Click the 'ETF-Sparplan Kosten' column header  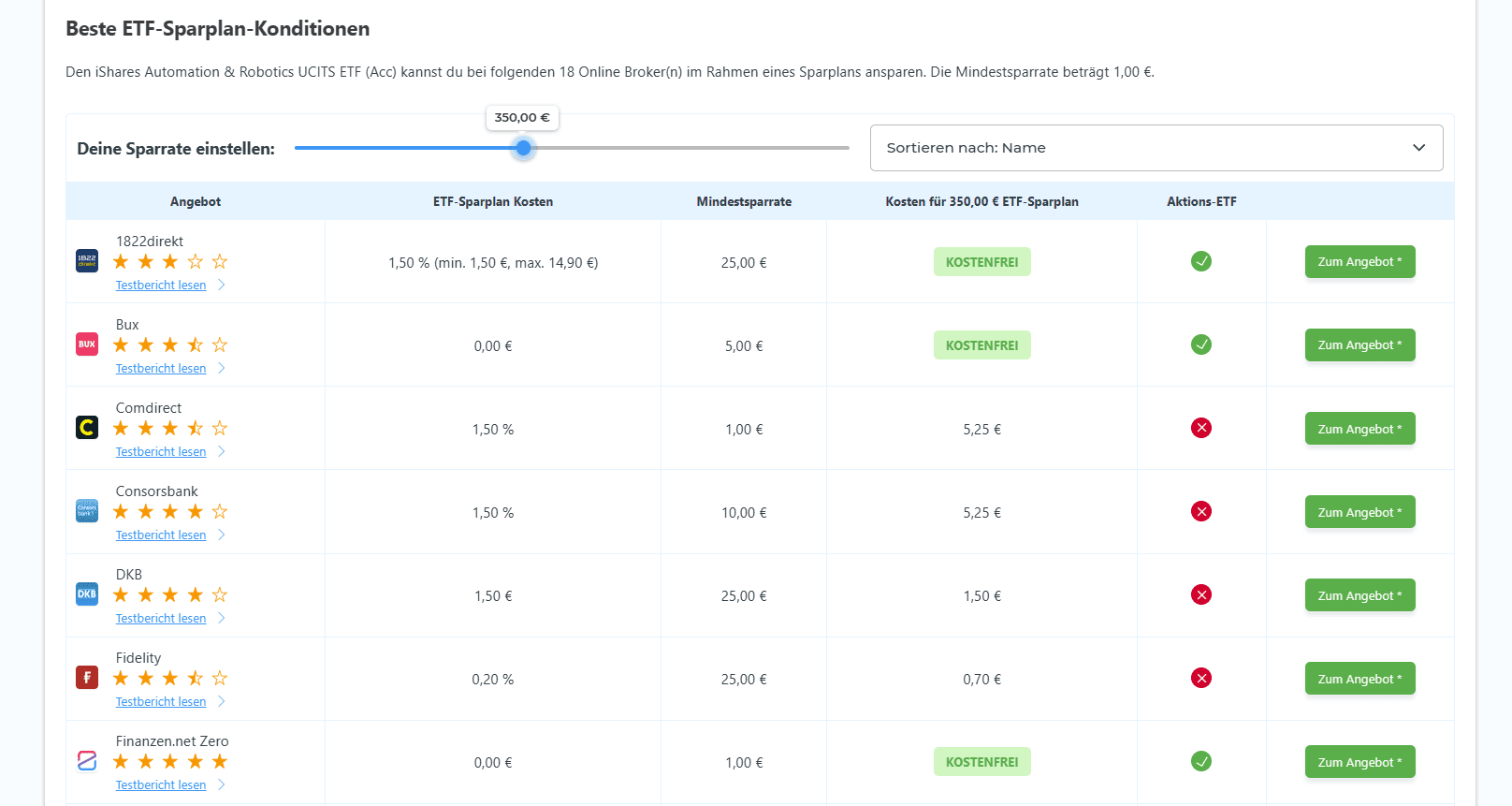493,201
